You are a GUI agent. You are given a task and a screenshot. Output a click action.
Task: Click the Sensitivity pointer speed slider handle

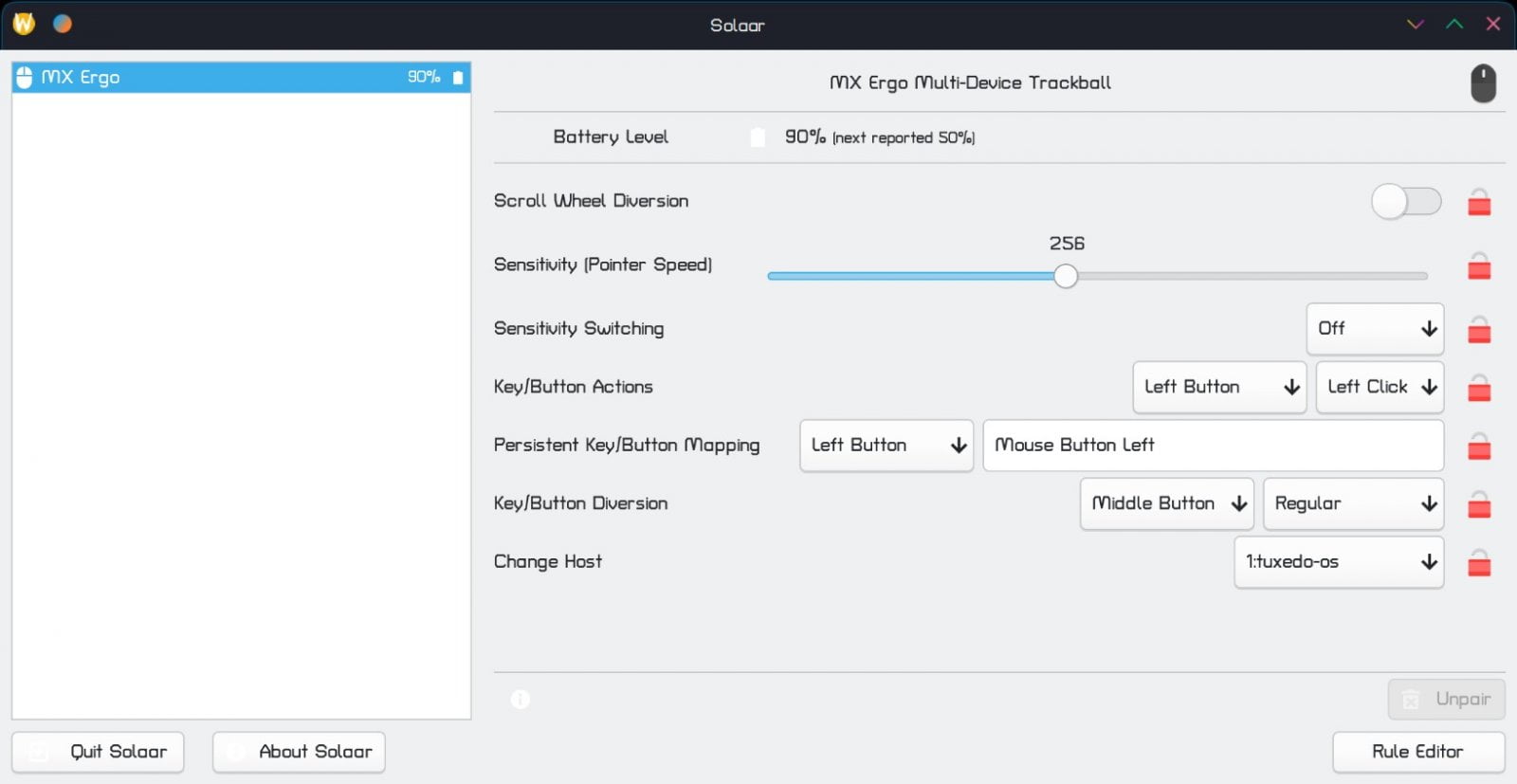pyautogui.click(x=1066, y=276)
